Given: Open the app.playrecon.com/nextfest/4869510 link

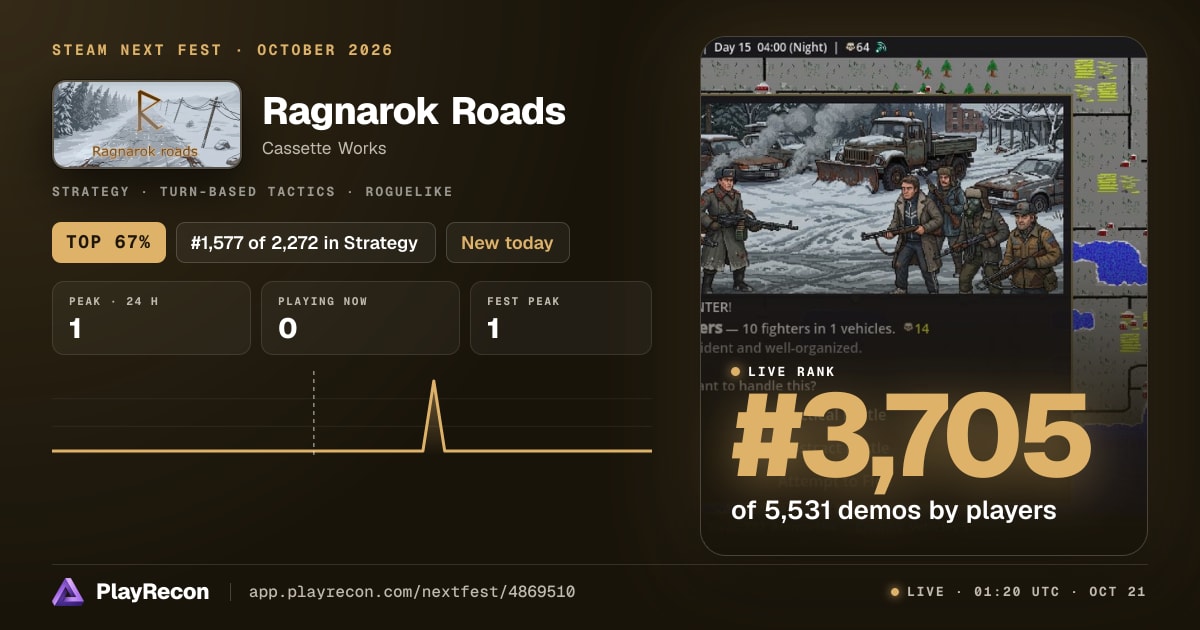Looking at the screenshot, I should 411,592.
